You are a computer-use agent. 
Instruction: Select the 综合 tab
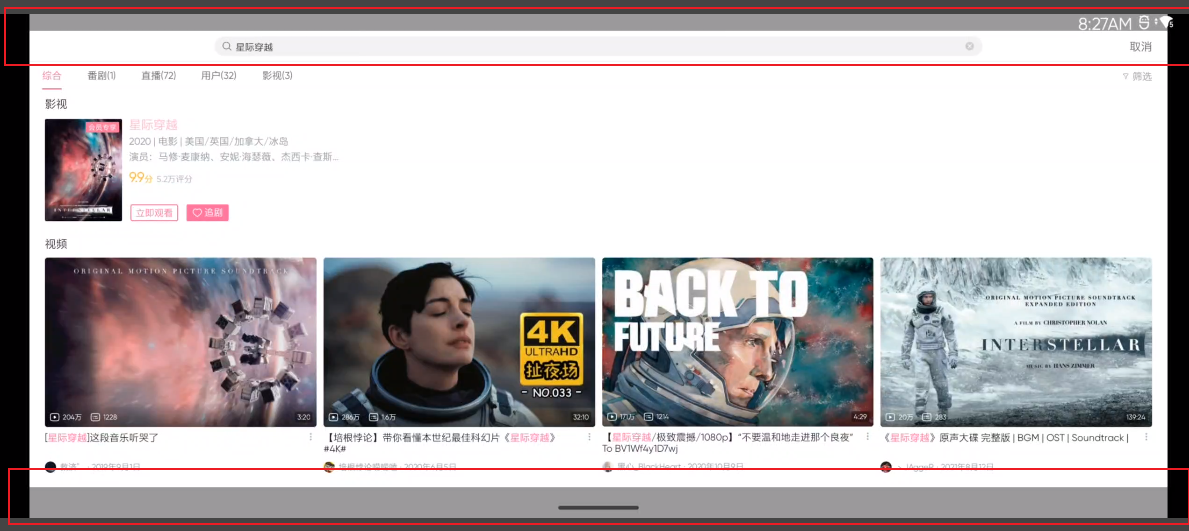click(52, 76)
